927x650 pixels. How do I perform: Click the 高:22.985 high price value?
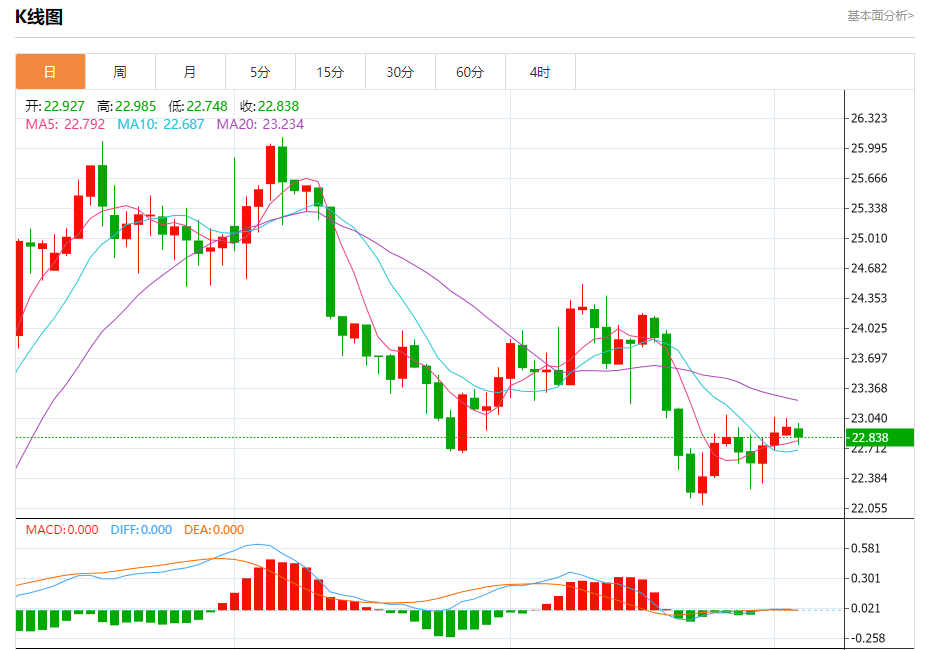[x=127, y=106]
